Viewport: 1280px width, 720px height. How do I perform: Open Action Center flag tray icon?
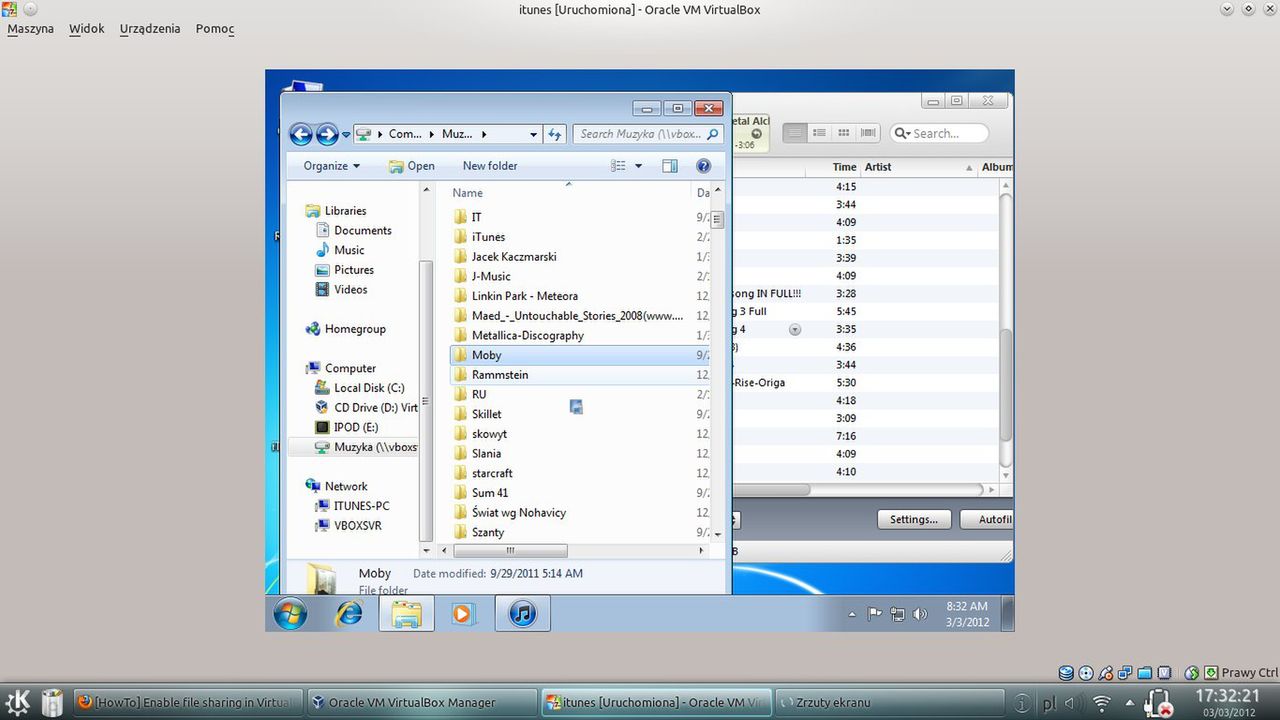point(875,614)
